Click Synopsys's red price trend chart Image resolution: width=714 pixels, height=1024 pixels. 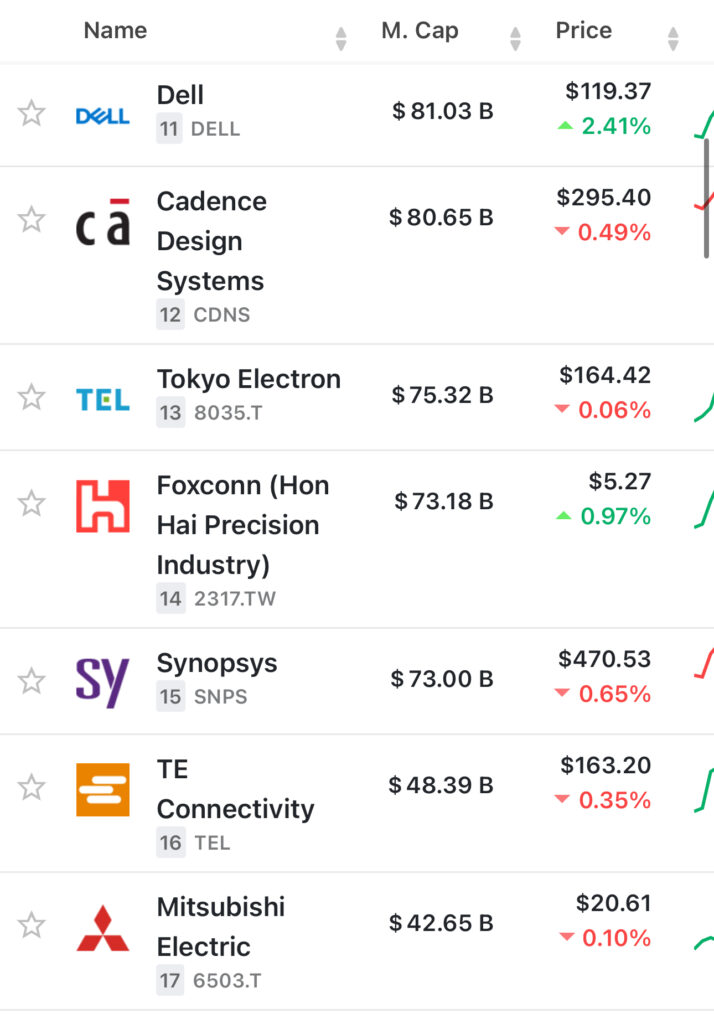704,664
